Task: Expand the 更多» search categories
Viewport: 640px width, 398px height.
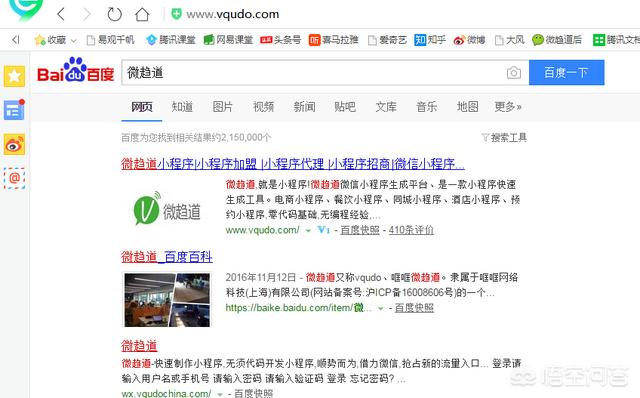Action: tap(508, 107)
